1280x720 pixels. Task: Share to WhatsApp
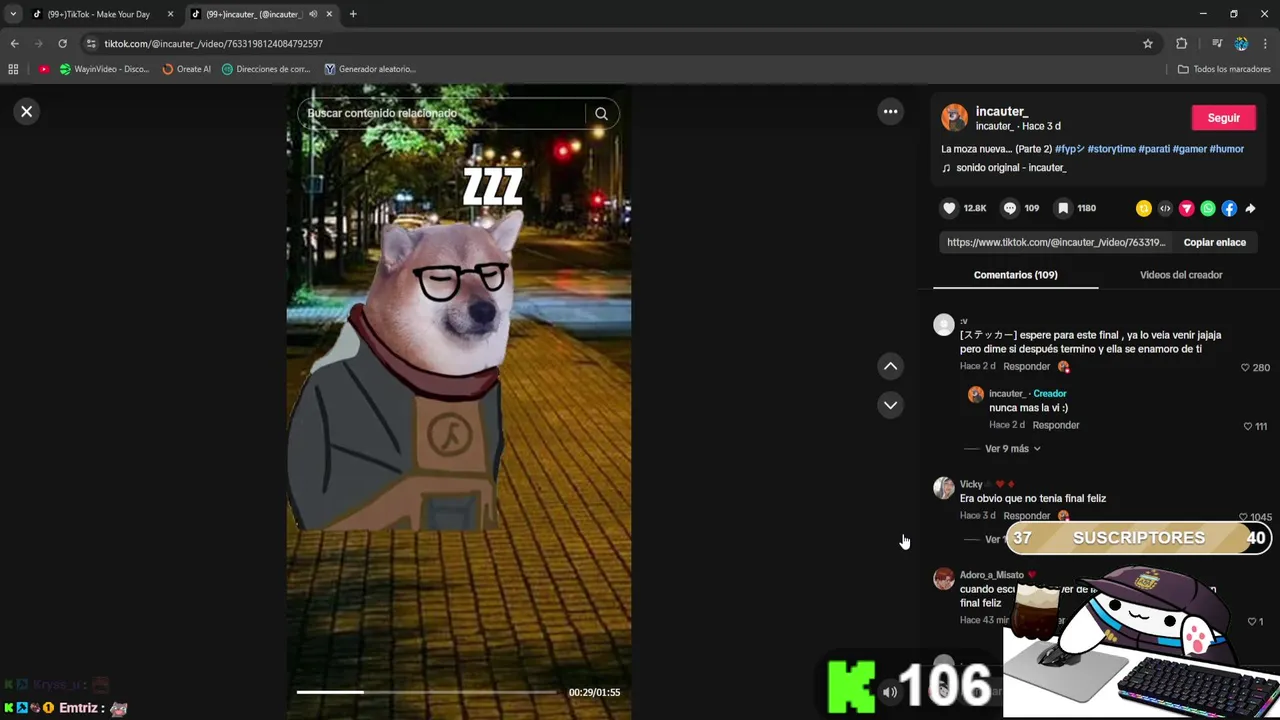[x=1208, y=208]
